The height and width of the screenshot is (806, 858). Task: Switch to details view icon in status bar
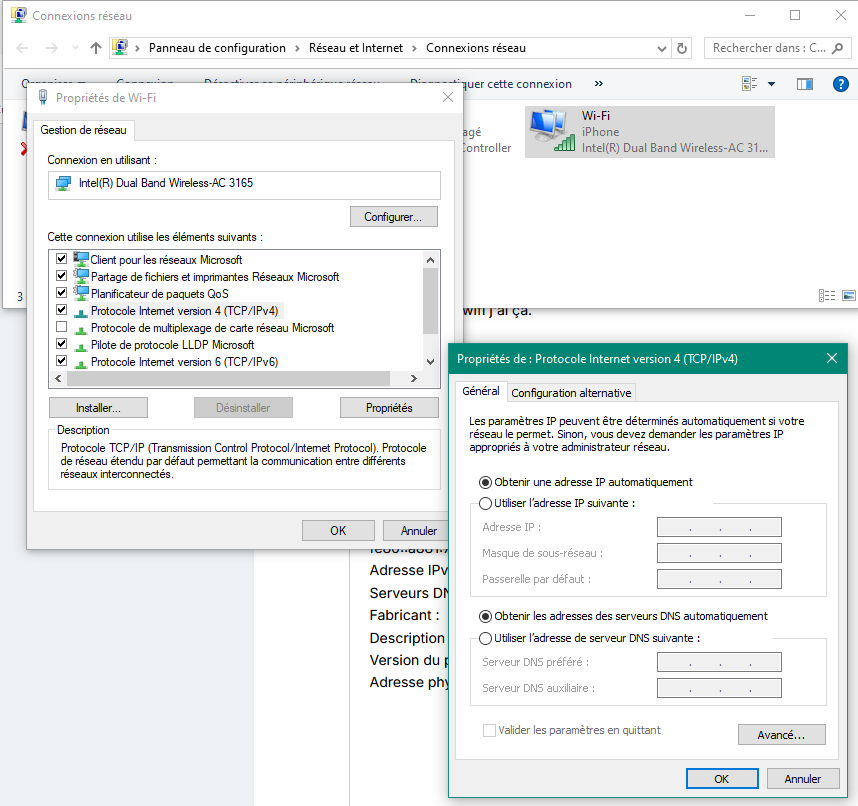[x=827, y=295]
